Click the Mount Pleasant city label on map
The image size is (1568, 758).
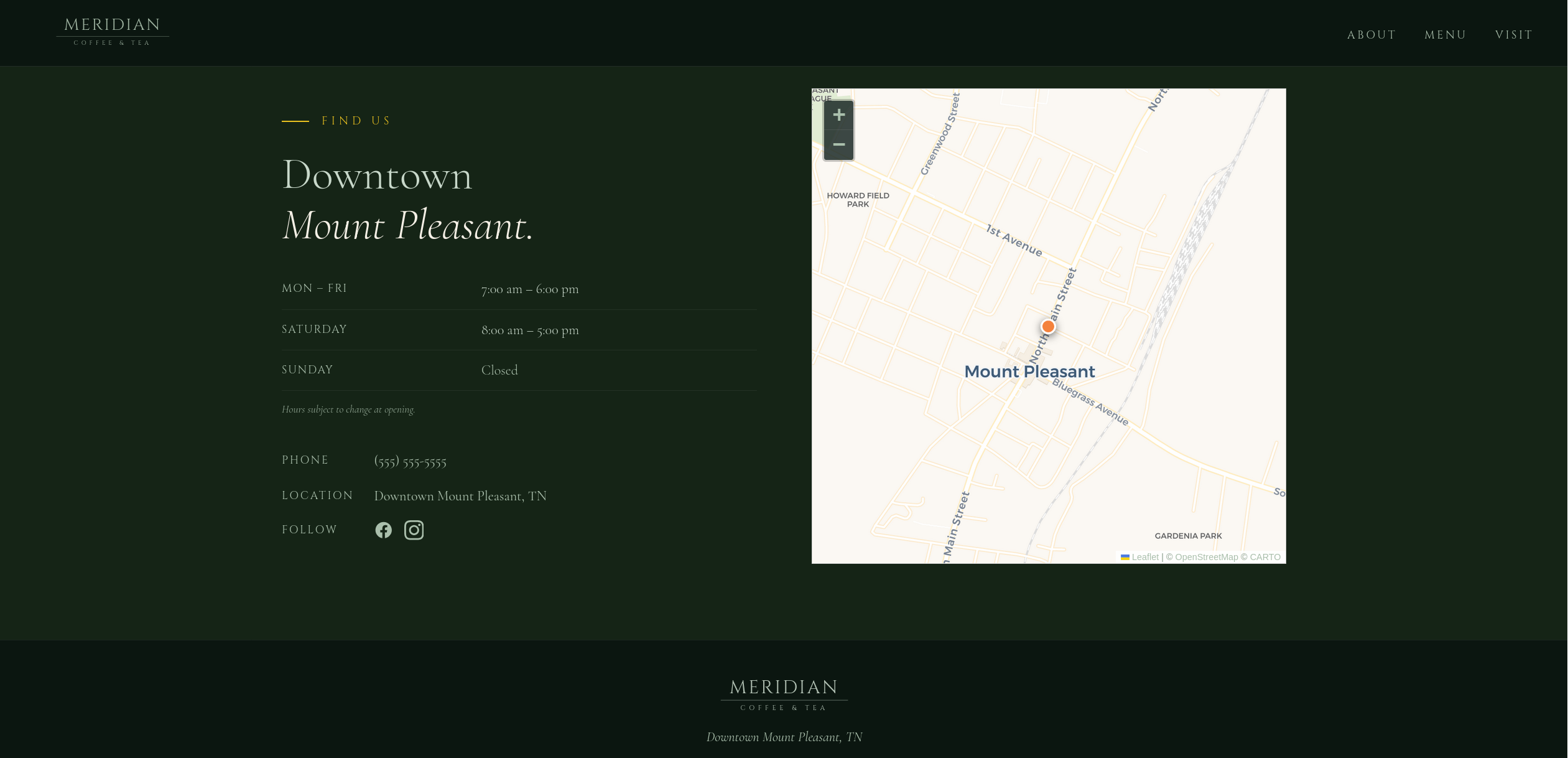[x=1029, y=372]
